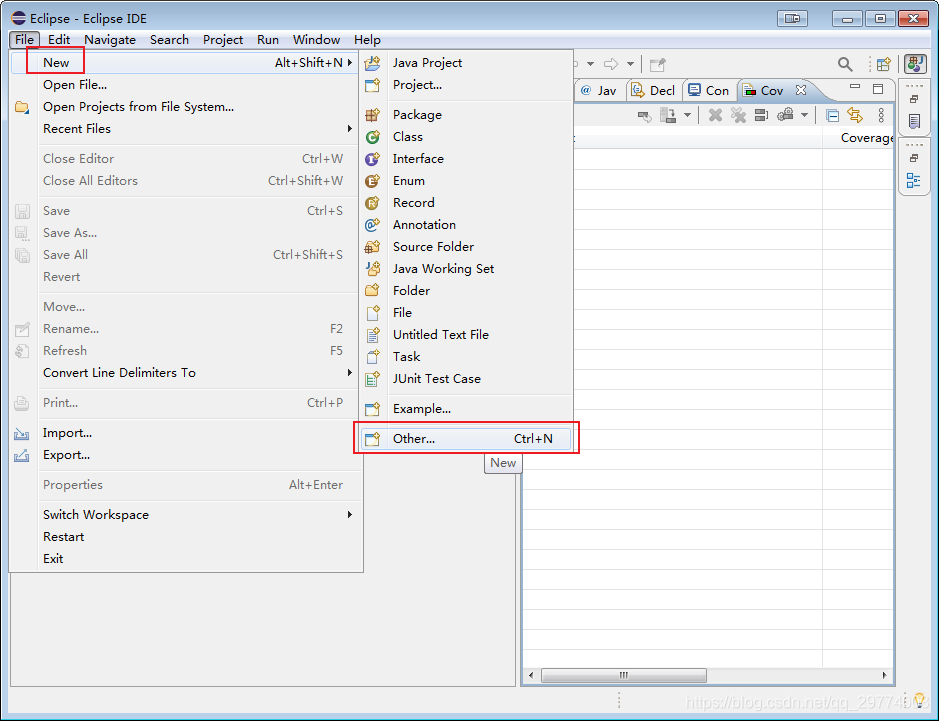This screenshot has width=939, height=721.
Task: Click Restart in File menu
Action: tap(185, 537)
